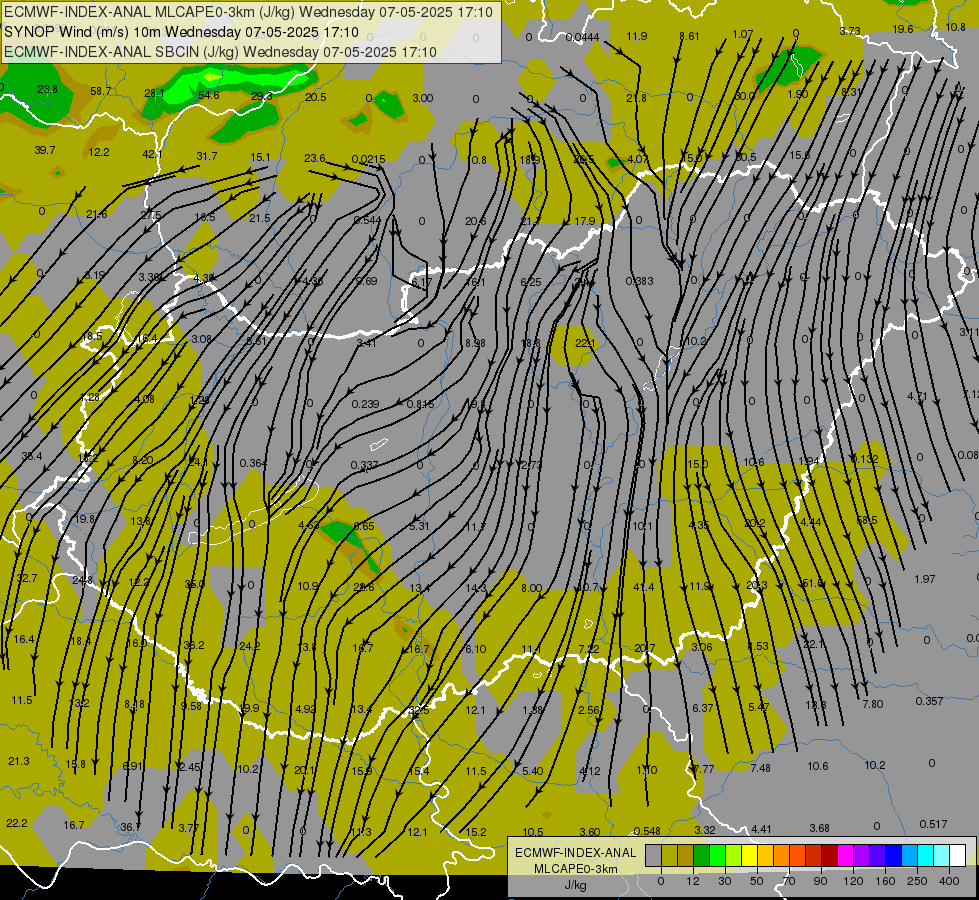Click the magenta swatch in the color legend
This screenshot has width=979, height=900.
(x=845, y=856)
